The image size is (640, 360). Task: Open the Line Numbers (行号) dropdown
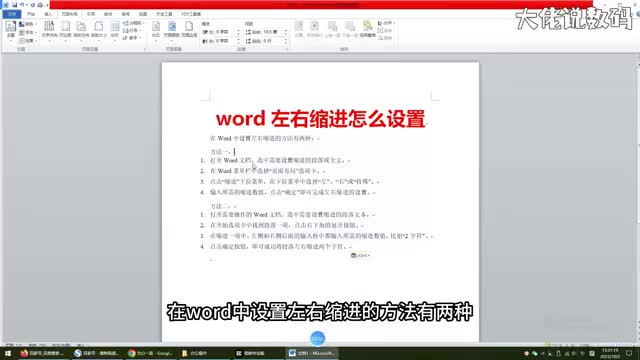tap(131, 31)
